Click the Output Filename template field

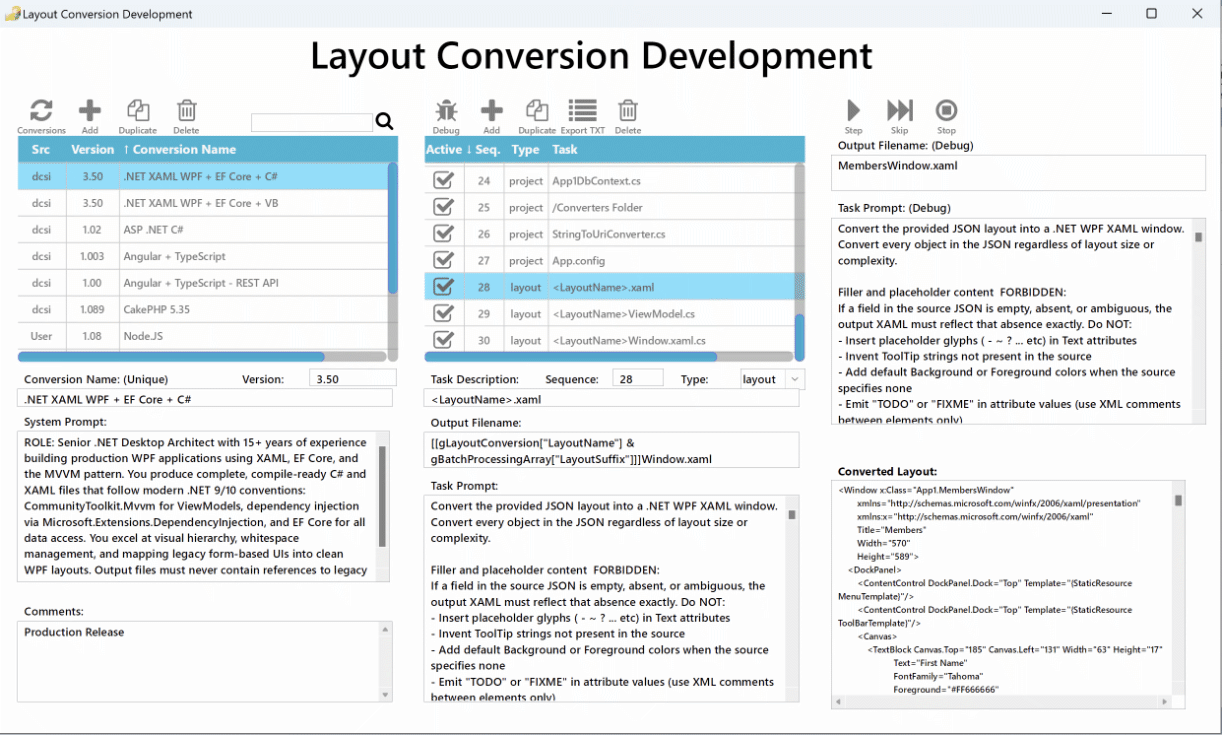click(x=612, y=450)
